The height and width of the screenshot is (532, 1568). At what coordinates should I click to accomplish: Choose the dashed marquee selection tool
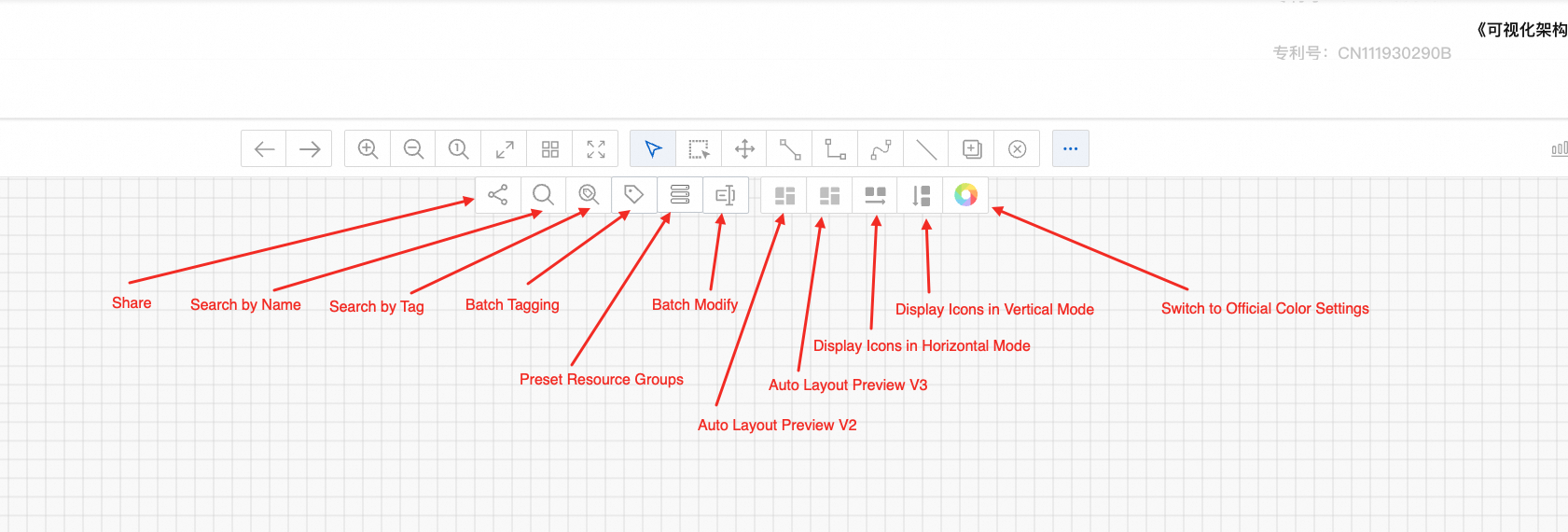(x=699, y=148)
